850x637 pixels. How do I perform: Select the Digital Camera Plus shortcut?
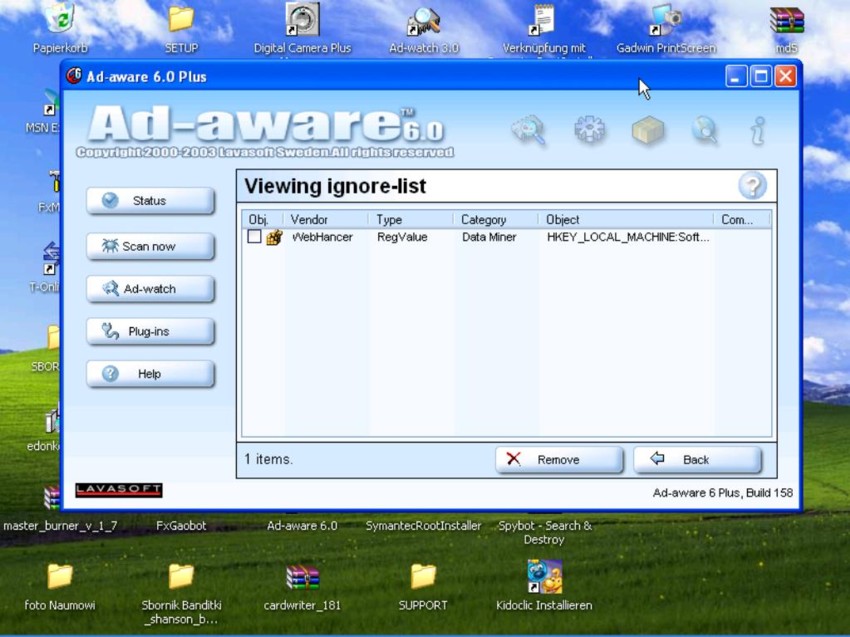pos(302,18)
